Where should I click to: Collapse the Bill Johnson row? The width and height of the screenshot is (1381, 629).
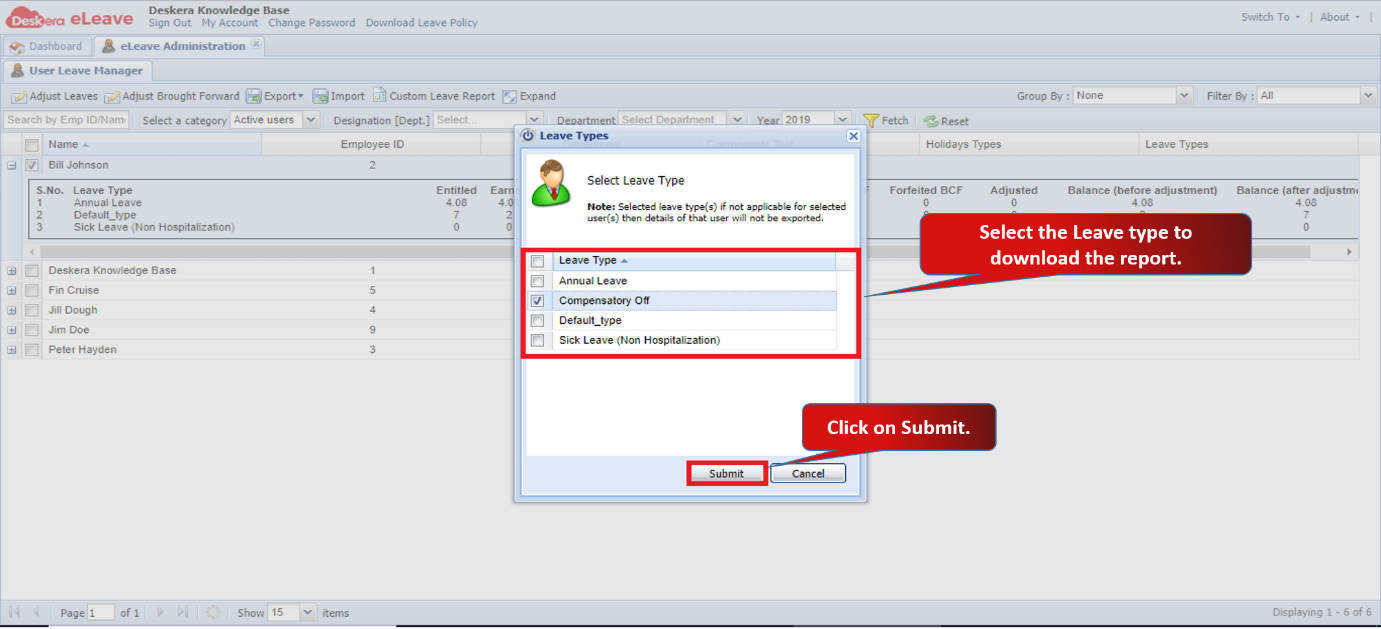point(12,166)
